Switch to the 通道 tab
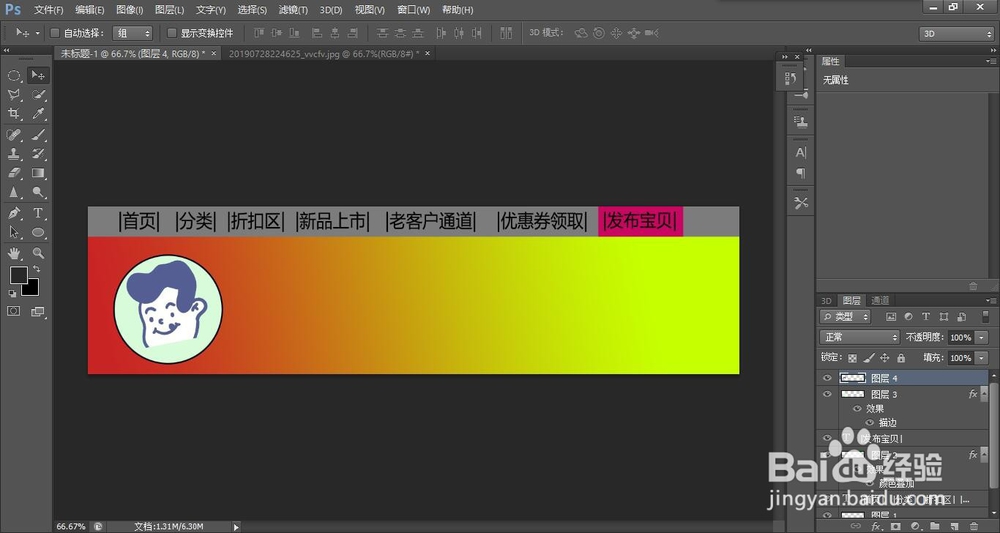Image resolution: width=1000 pixels, height=533 pixels. [x=879, y=300]
